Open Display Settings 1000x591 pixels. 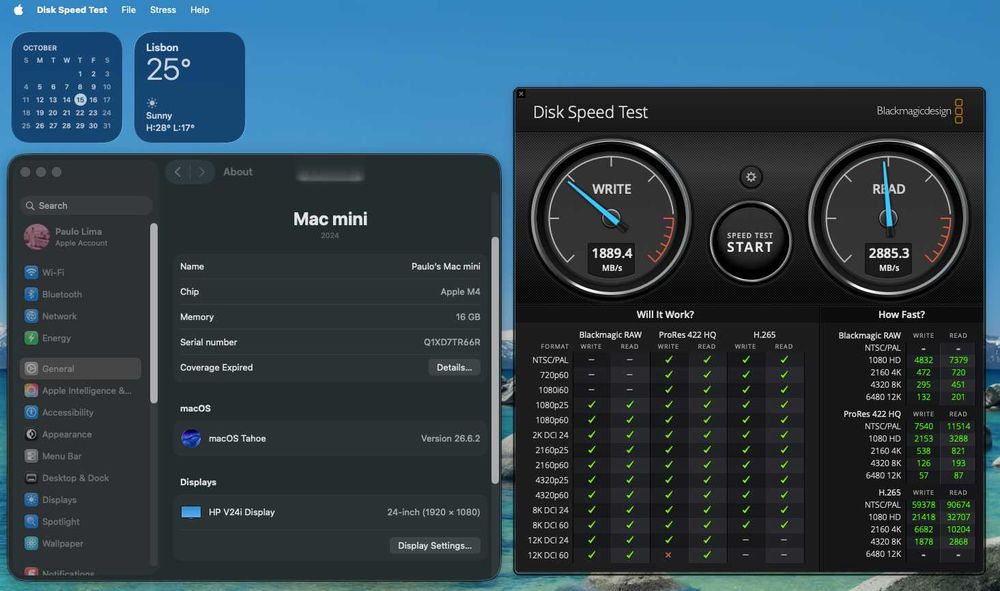point(435,546)
